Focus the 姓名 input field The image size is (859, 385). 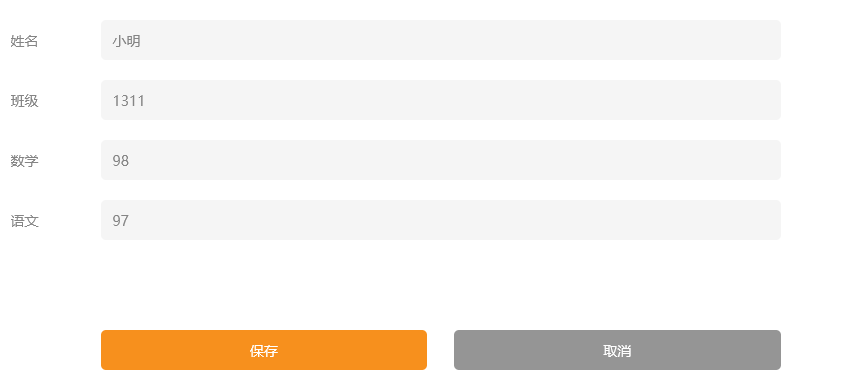pyautogui.click(x=440, y=40)
